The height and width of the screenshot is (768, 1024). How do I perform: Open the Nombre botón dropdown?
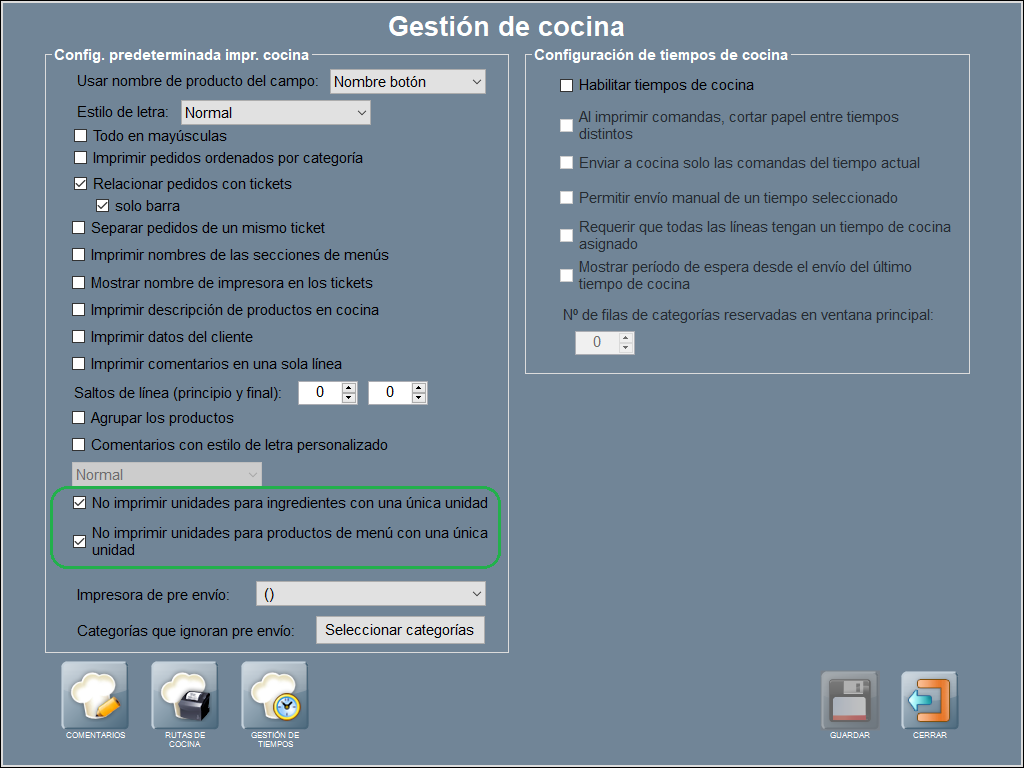pyautogui.click(x=407, y=82)
